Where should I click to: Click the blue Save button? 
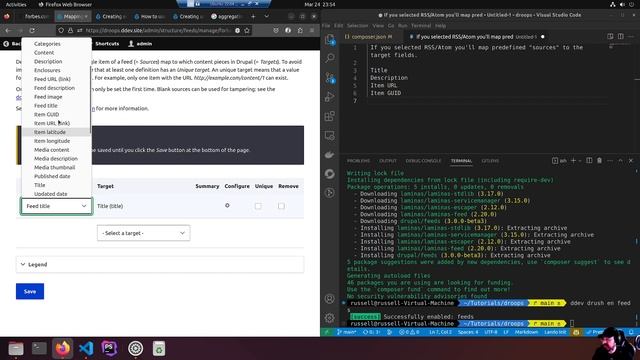[30, 291]
